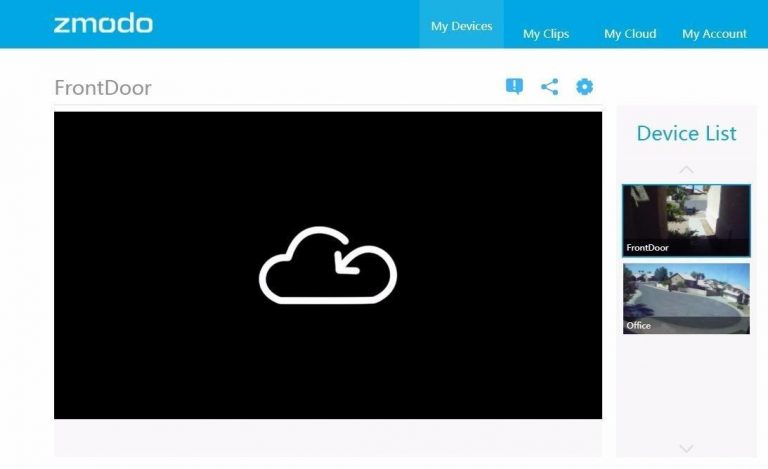Click the FrontDoor label on the thumbnail
This screenshot has width=768, height=469.
pos(647,247)
